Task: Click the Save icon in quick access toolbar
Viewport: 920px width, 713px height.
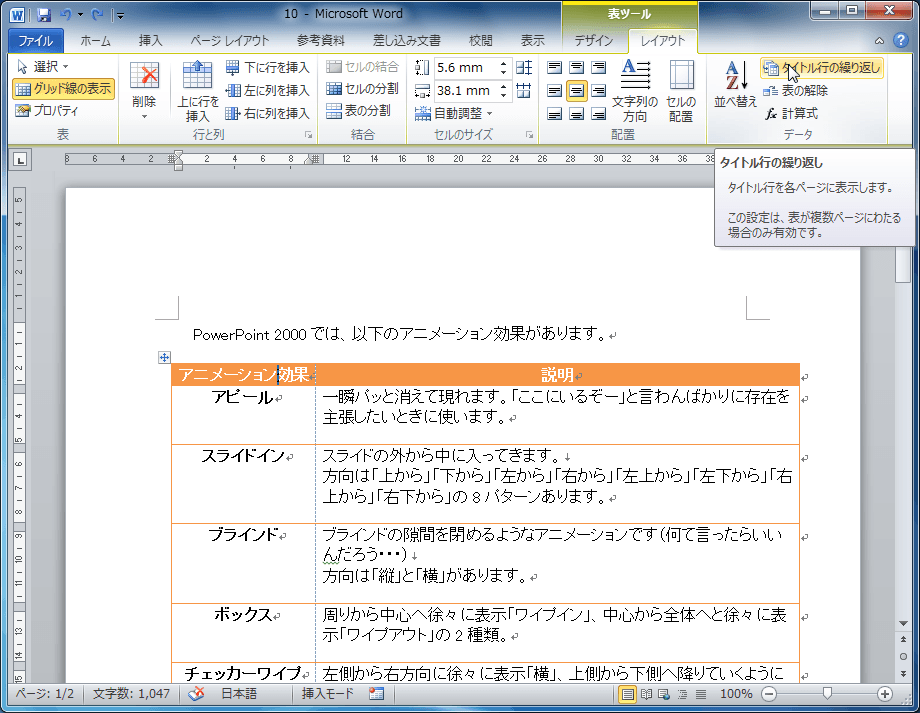Action: [x=43, y=15]
